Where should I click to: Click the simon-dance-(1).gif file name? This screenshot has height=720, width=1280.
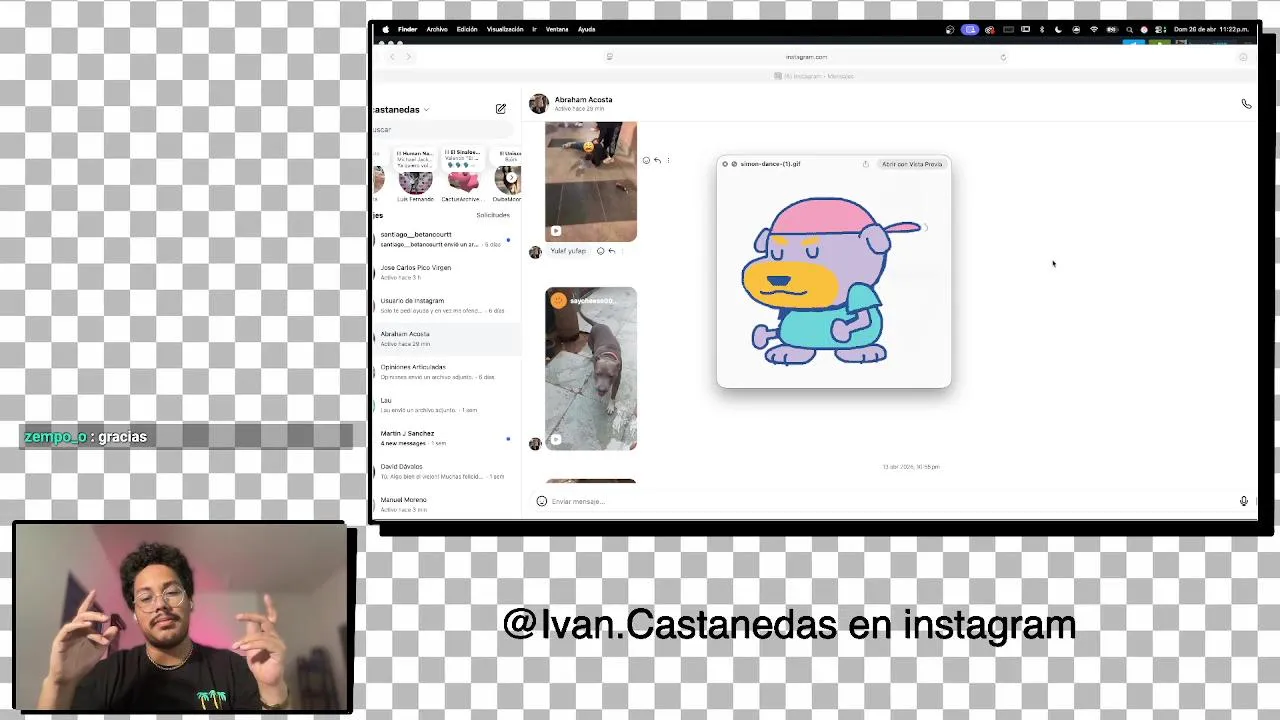click(x=770, y=164)
